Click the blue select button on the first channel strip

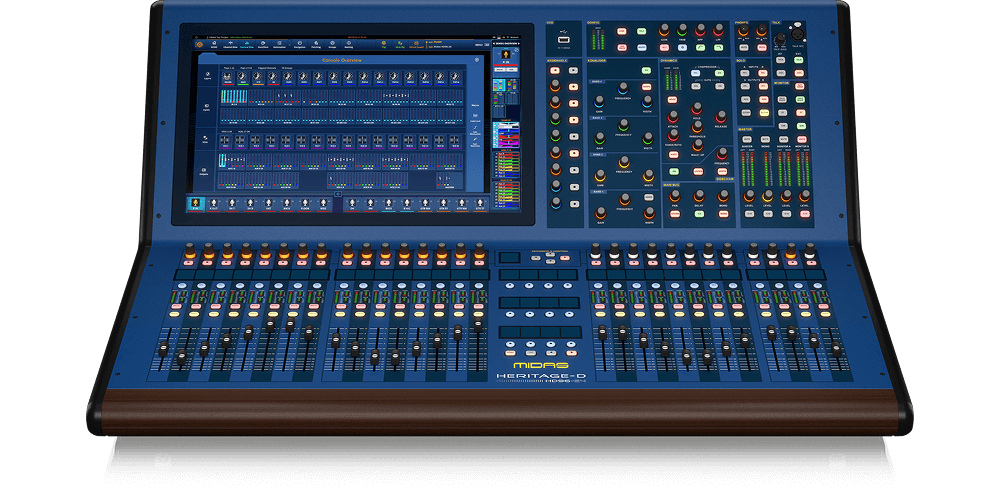(182, 286)
